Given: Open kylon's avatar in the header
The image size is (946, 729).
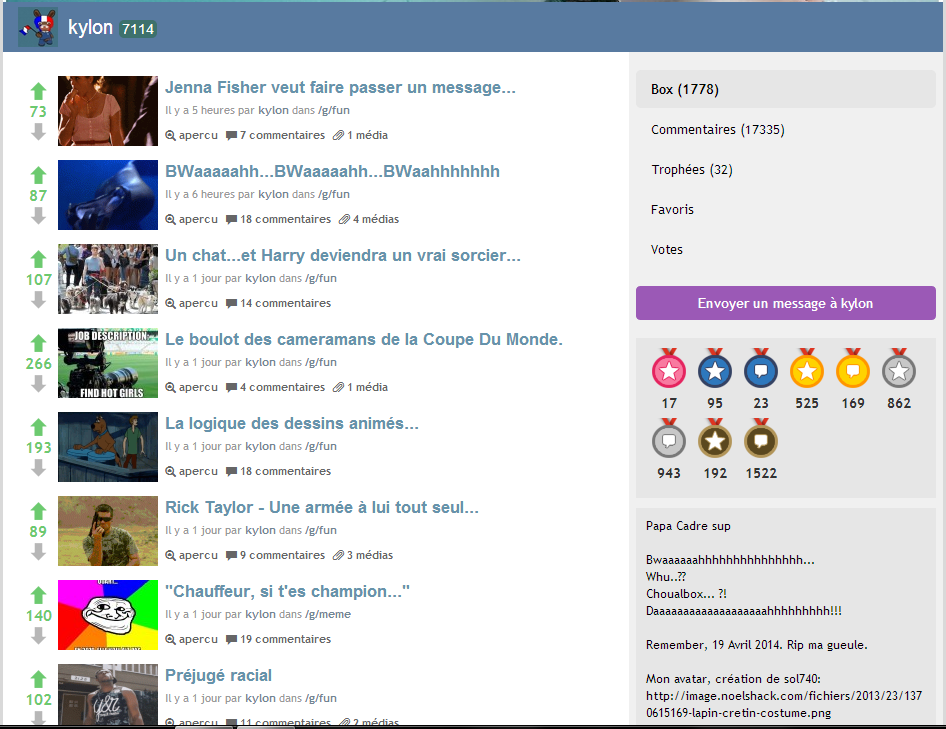Looking at the screenshot, I should click(37, 28).
